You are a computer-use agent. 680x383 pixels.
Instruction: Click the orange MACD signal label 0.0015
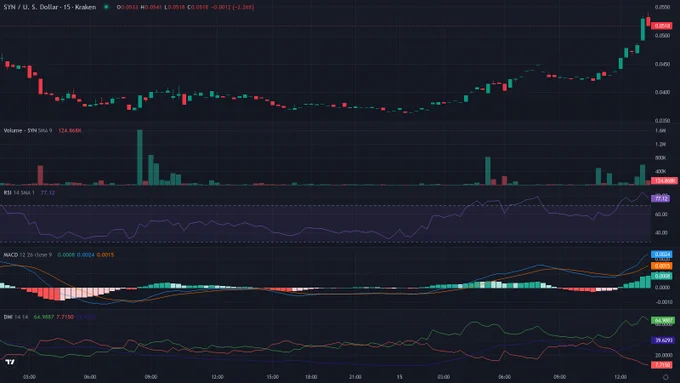coord(662,266)
